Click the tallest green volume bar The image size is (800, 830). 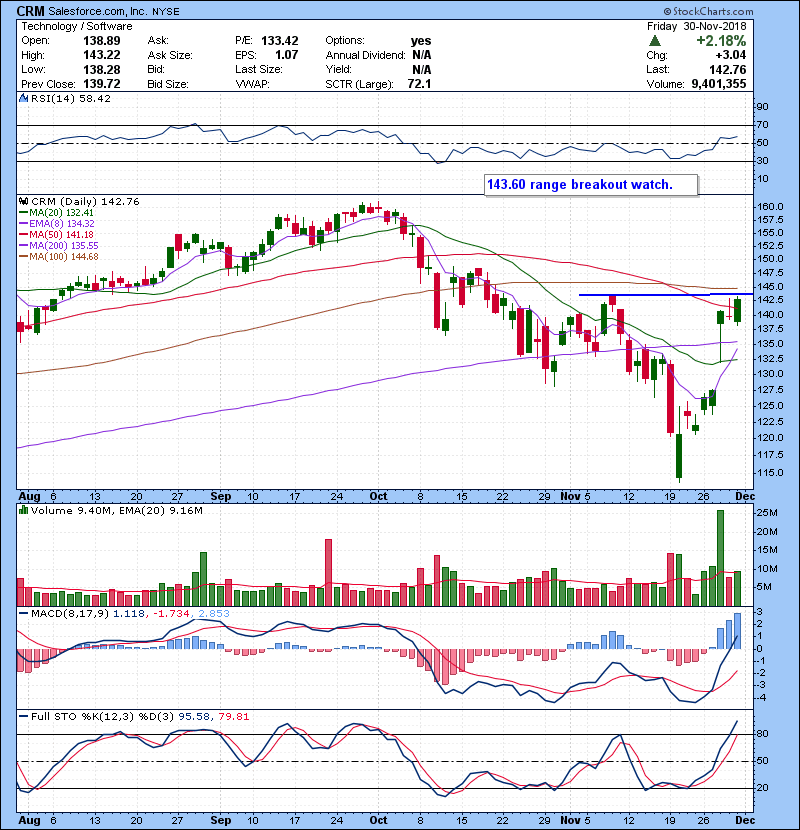720,558
